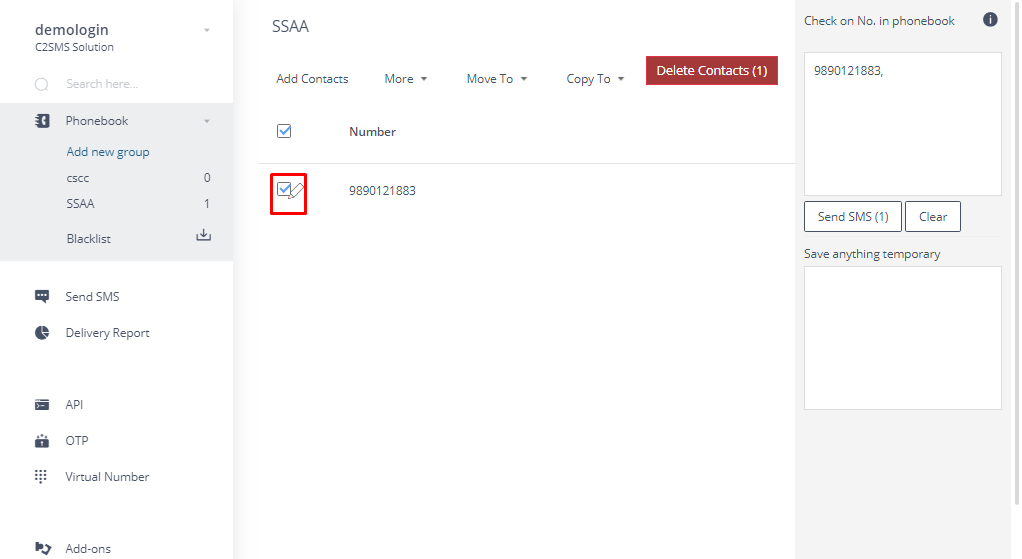Expand the demologin account dropdown arrow

tap(207, 30)
